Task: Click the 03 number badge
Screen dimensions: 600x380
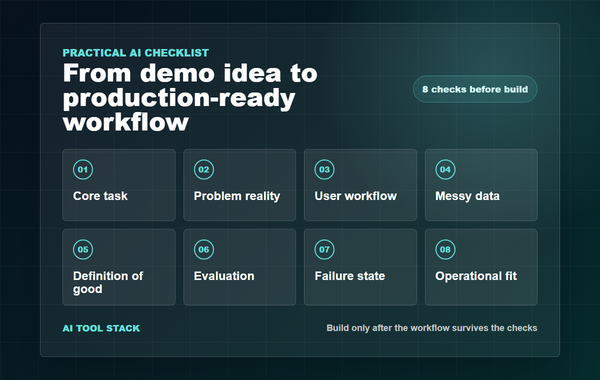Action: 324,170
